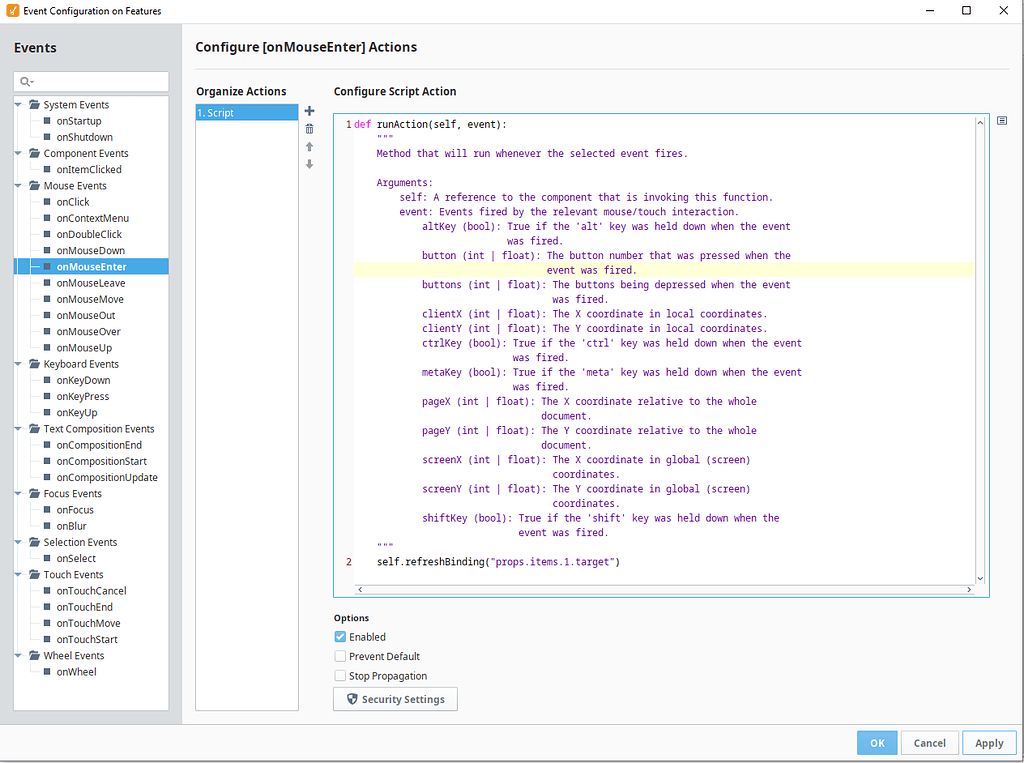Add a new action with the plus icon
The width and height of the screenshot is (1024, 763).
(x=309, y=111)
